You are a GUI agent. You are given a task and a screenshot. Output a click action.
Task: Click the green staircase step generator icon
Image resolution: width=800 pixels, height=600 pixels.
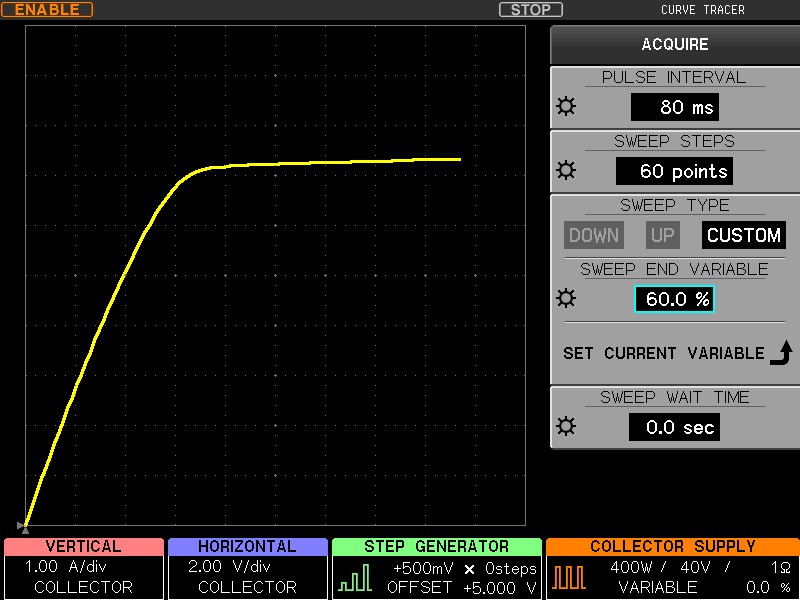click(356, 577)
